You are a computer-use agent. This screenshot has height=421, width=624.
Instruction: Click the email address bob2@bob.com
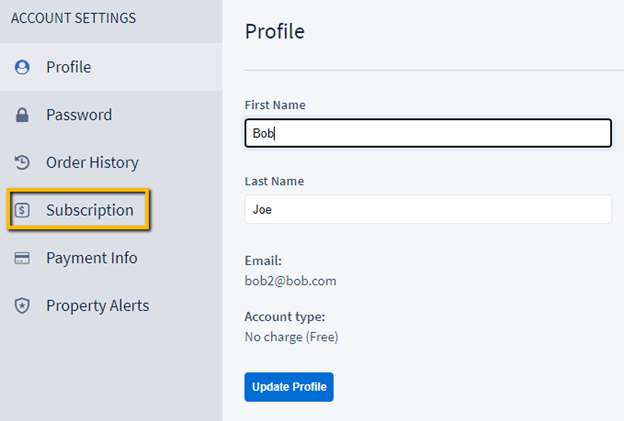(290, 281)
